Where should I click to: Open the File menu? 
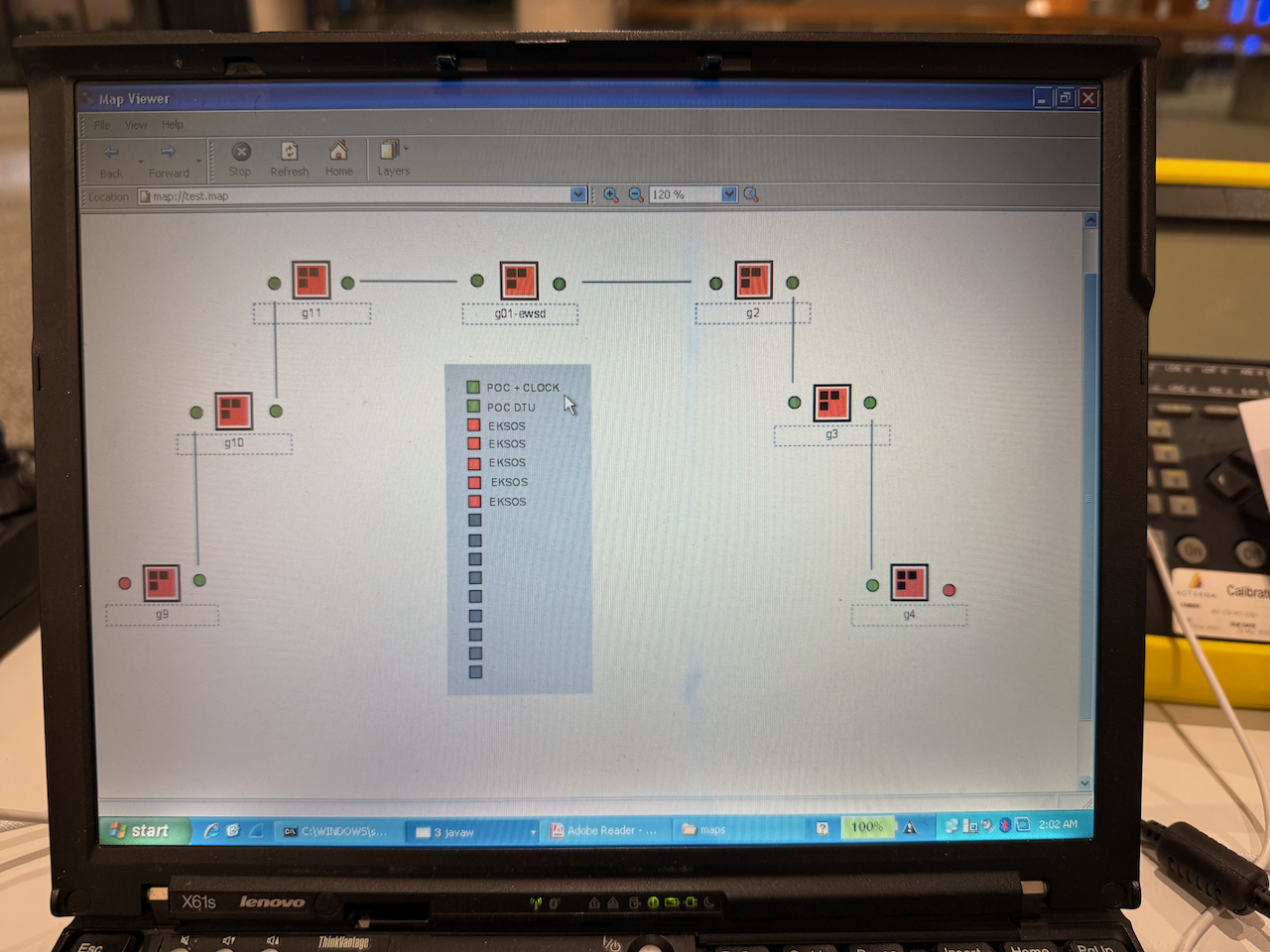click(x=102, y=125)
